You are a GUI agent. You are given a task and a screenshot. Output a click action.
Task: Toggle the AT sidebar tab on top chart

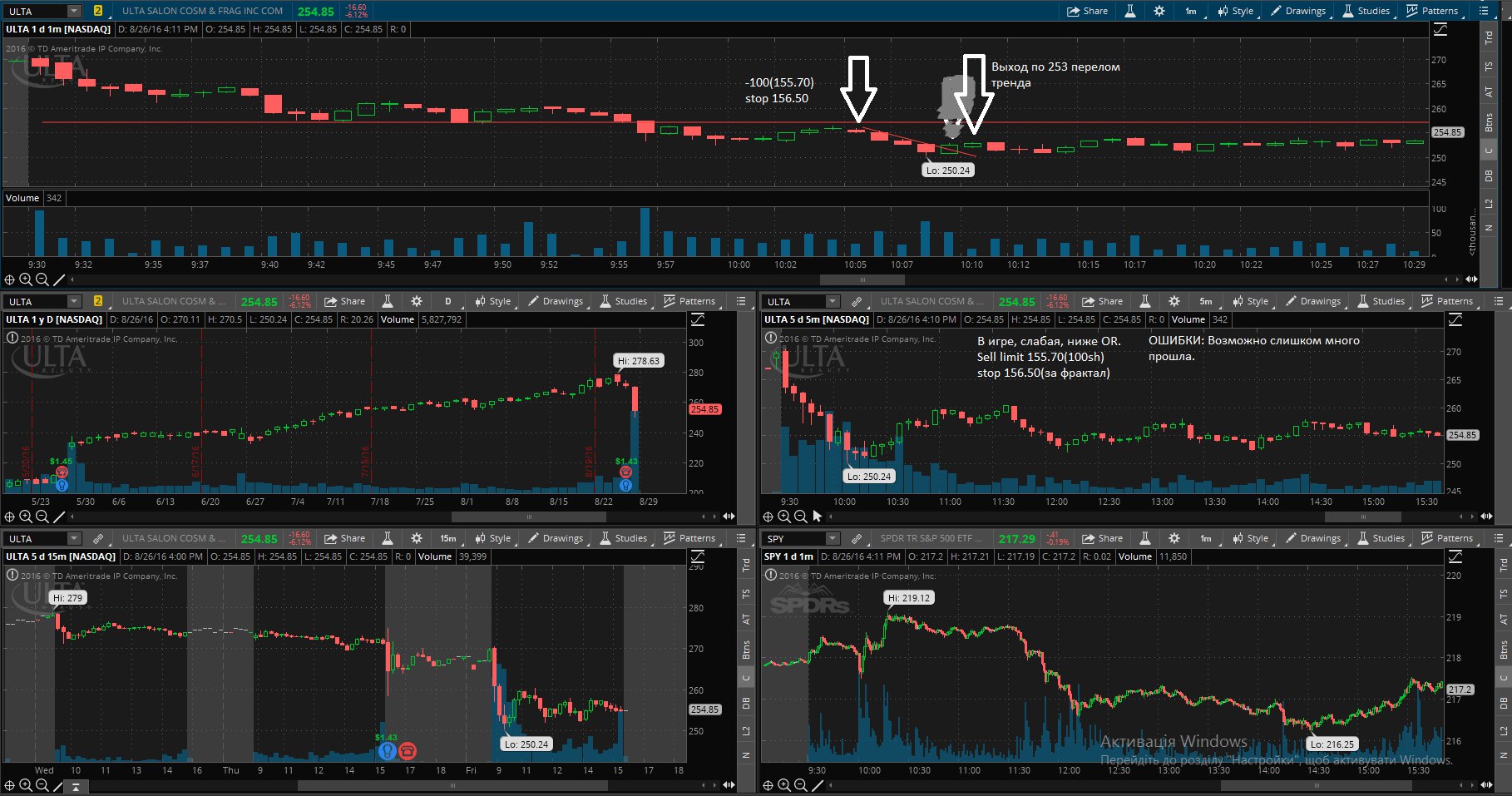[1489, 92]
